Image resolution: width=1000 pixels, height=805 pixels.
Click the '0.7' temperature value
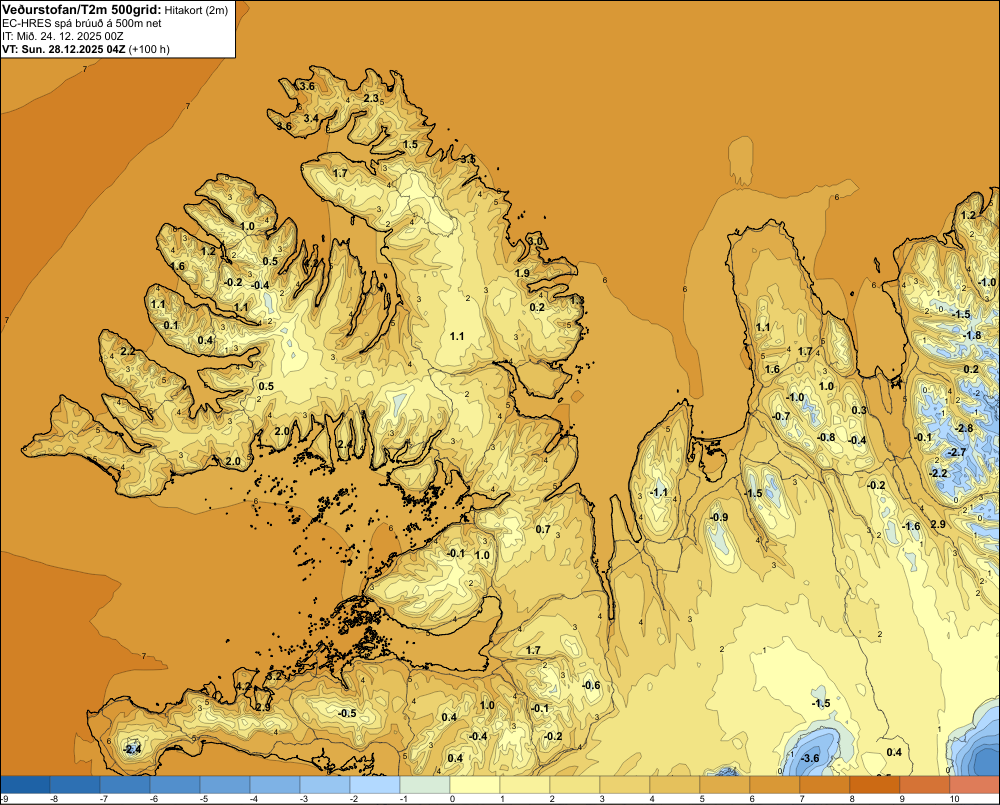(x=543, y=529)
